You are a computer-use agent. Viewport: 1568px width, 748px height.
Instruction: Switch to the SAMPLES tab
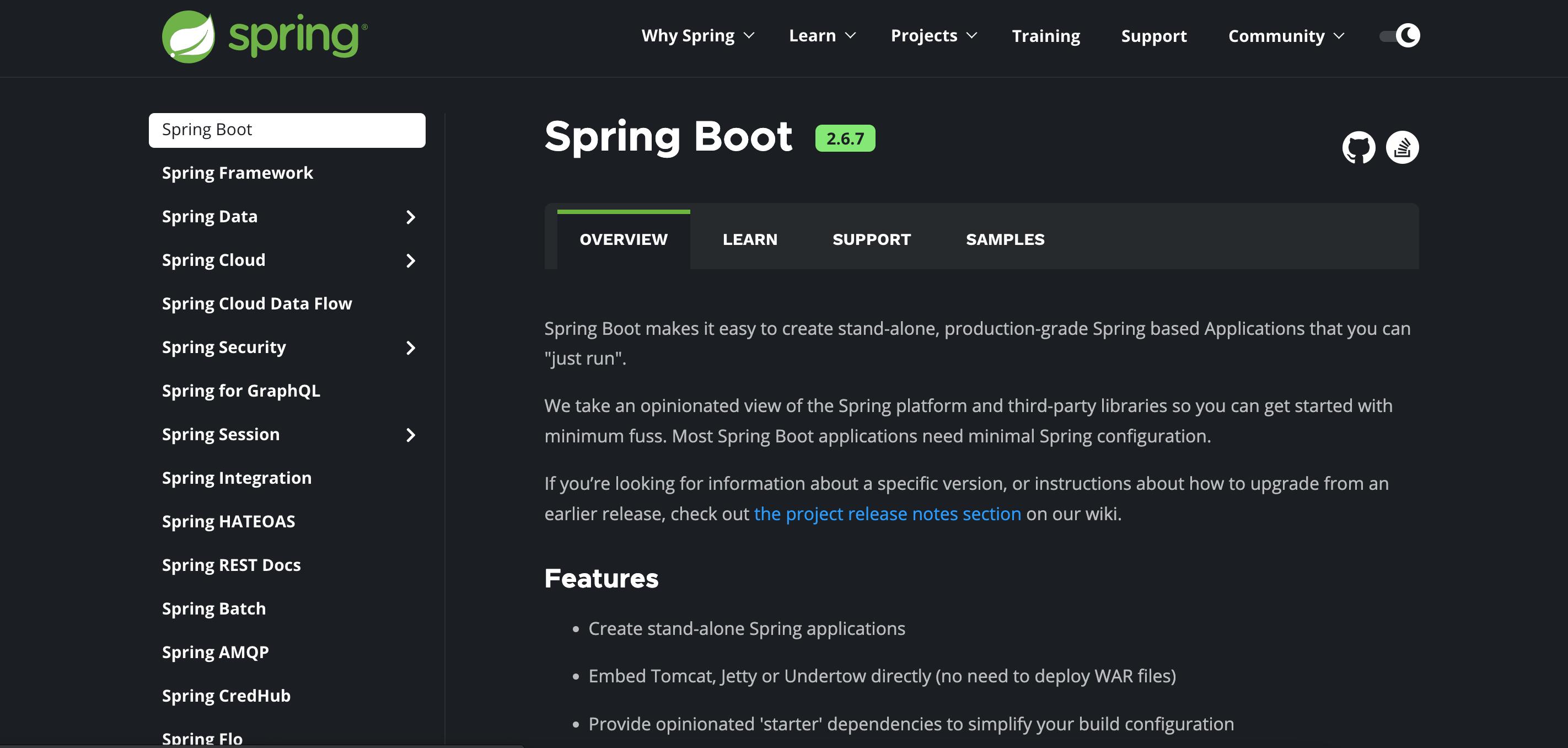click(x=1005, y=239)
